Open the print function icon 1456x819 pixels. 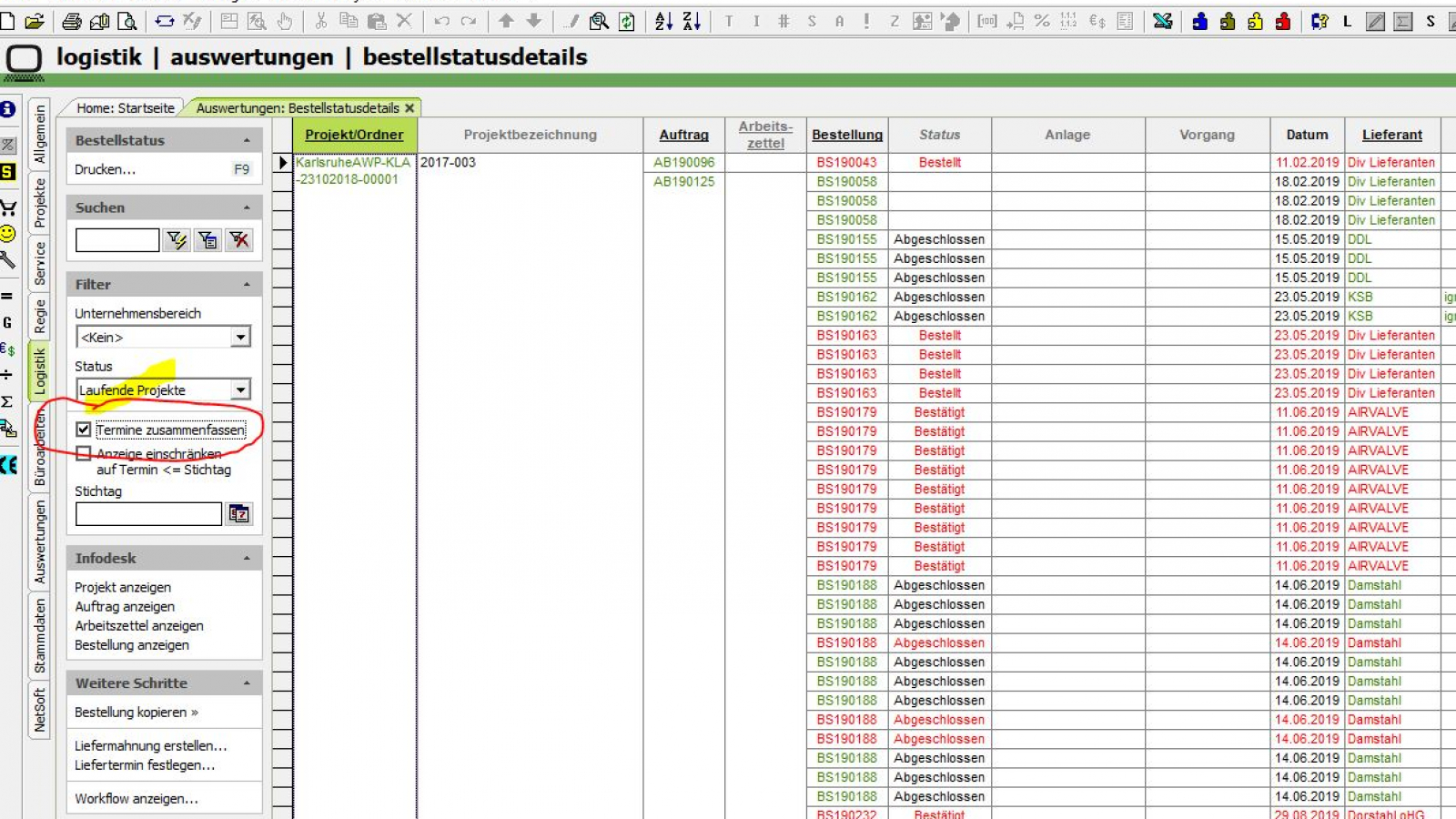point(73,23)
